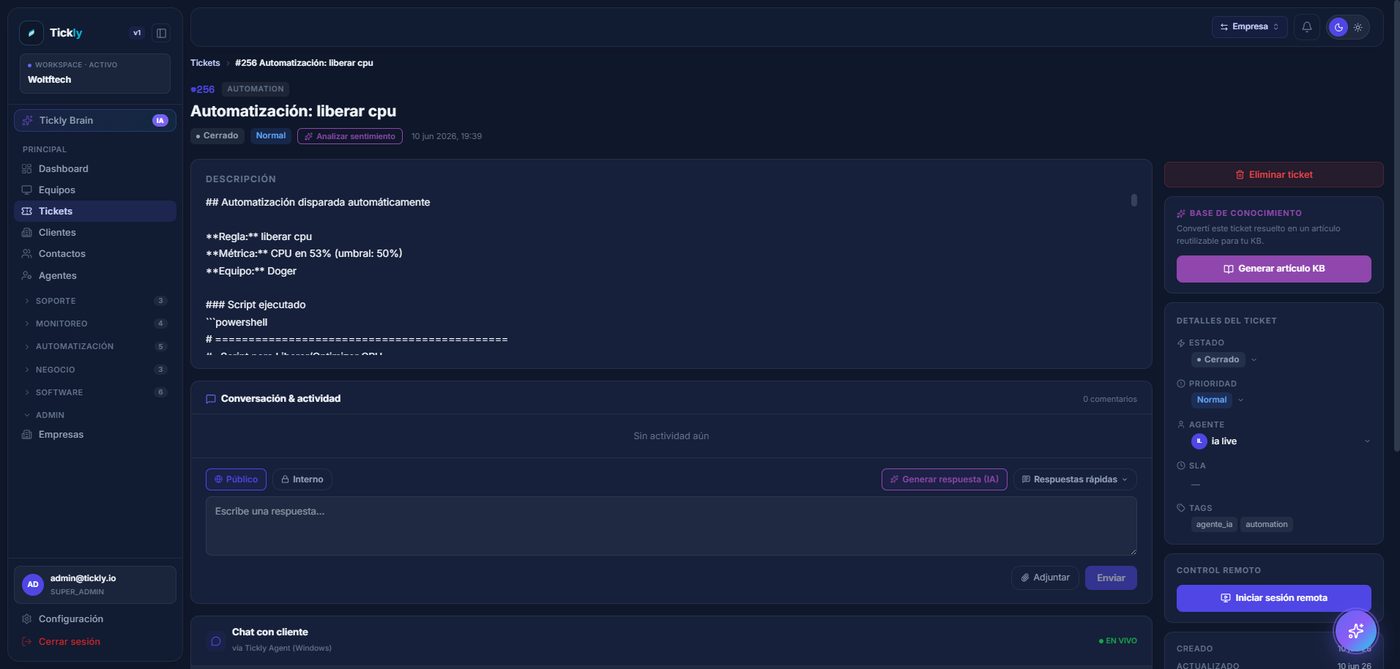Open Prioridad dropdown showing Normal
This screenshot has width=1400, height=669.
pos(1218,400)
